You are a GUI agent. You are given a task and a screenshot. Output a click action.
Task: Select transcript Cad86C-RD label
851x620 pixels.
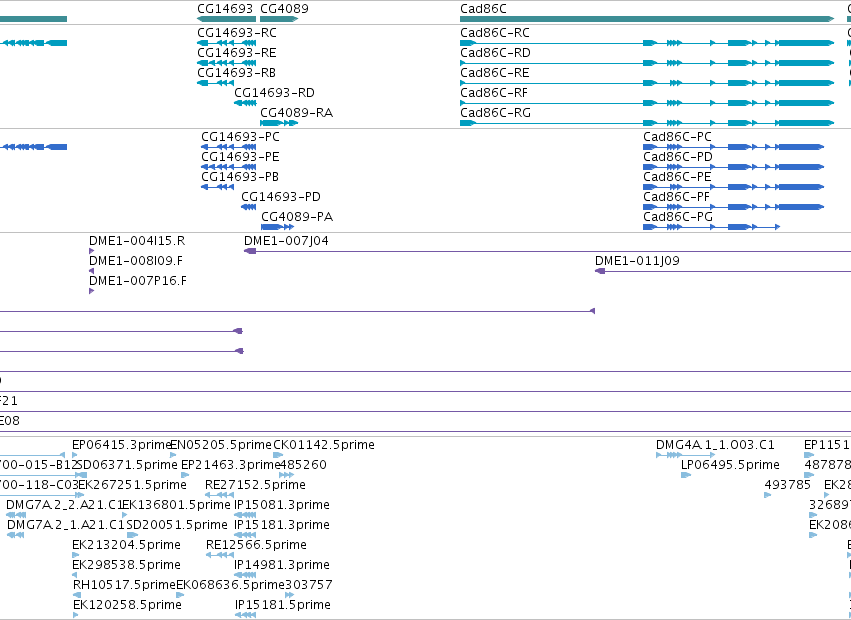point(496,53)
